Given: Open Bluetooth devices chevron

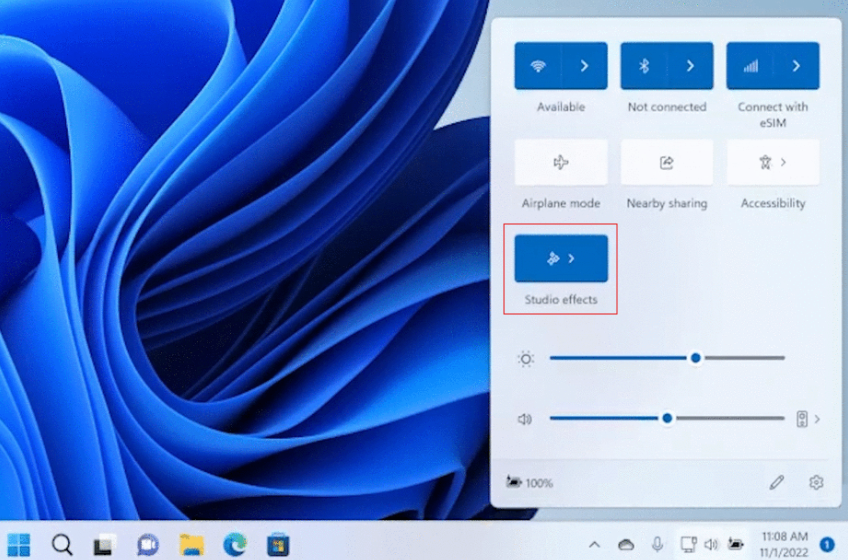Looking at the screenshot, I should (690, 66).
